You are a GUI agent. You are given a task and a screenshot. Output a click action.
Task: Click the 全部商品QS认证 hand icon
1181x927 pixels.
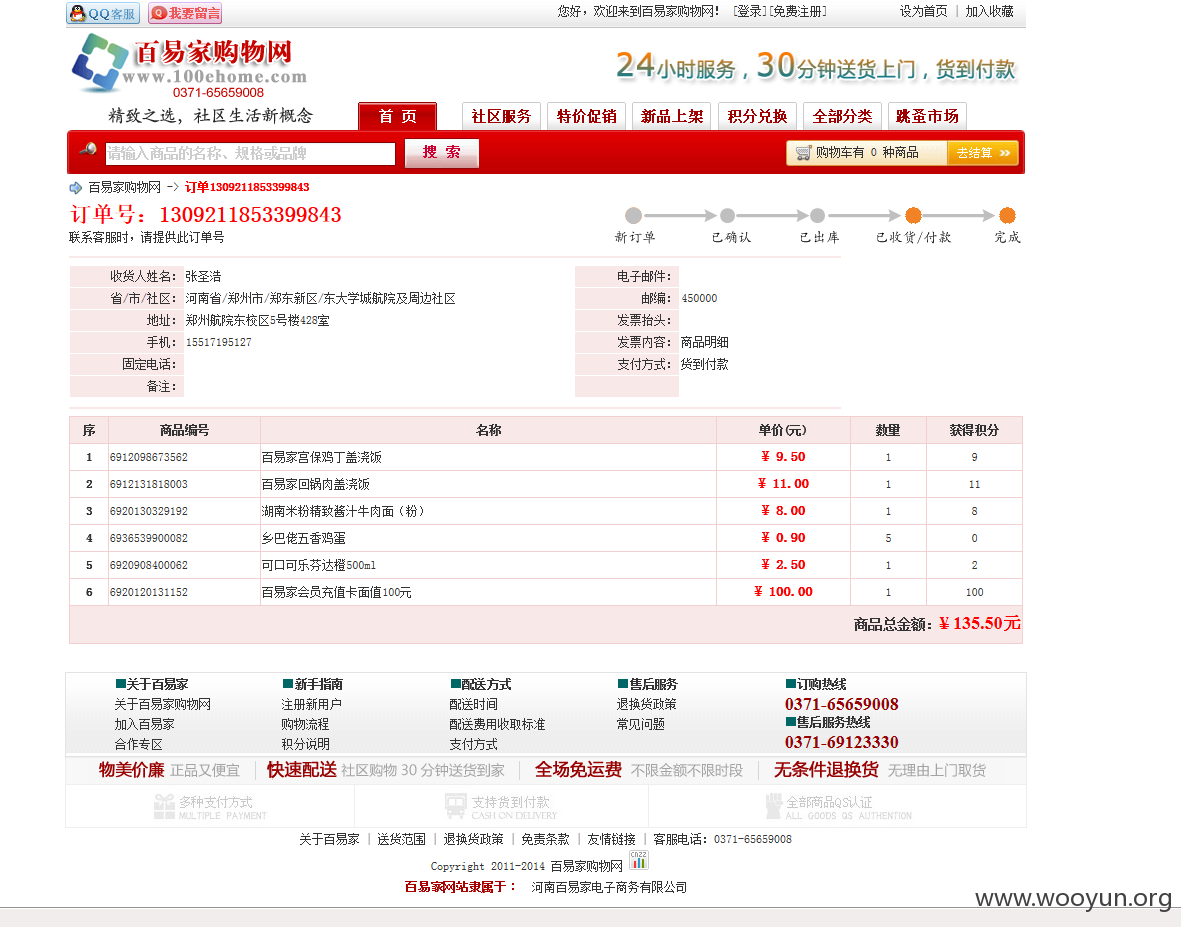(x=774, y=807)
